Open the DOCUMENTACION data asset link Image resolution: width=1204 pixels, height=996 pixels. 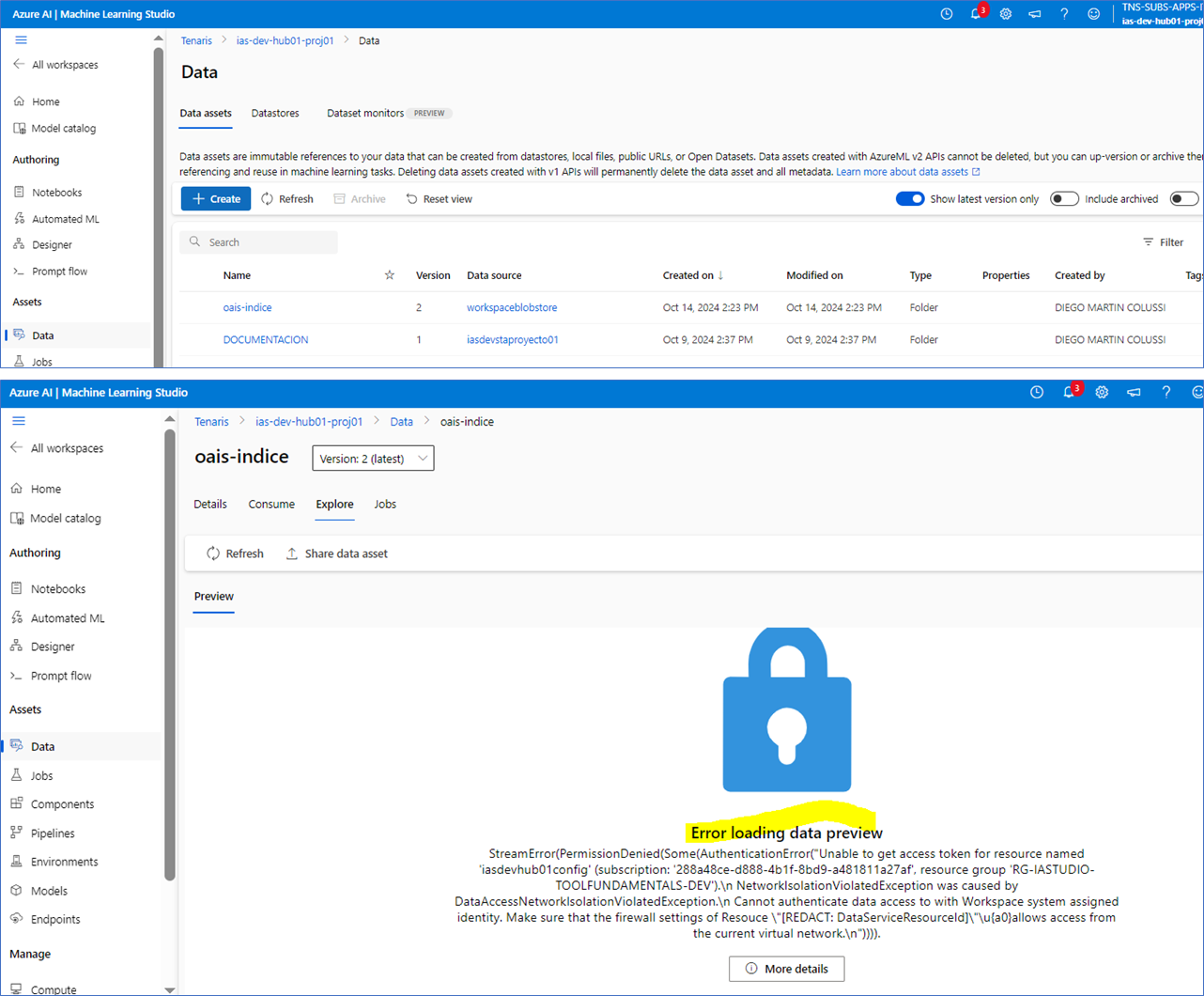tap(266, 339)
